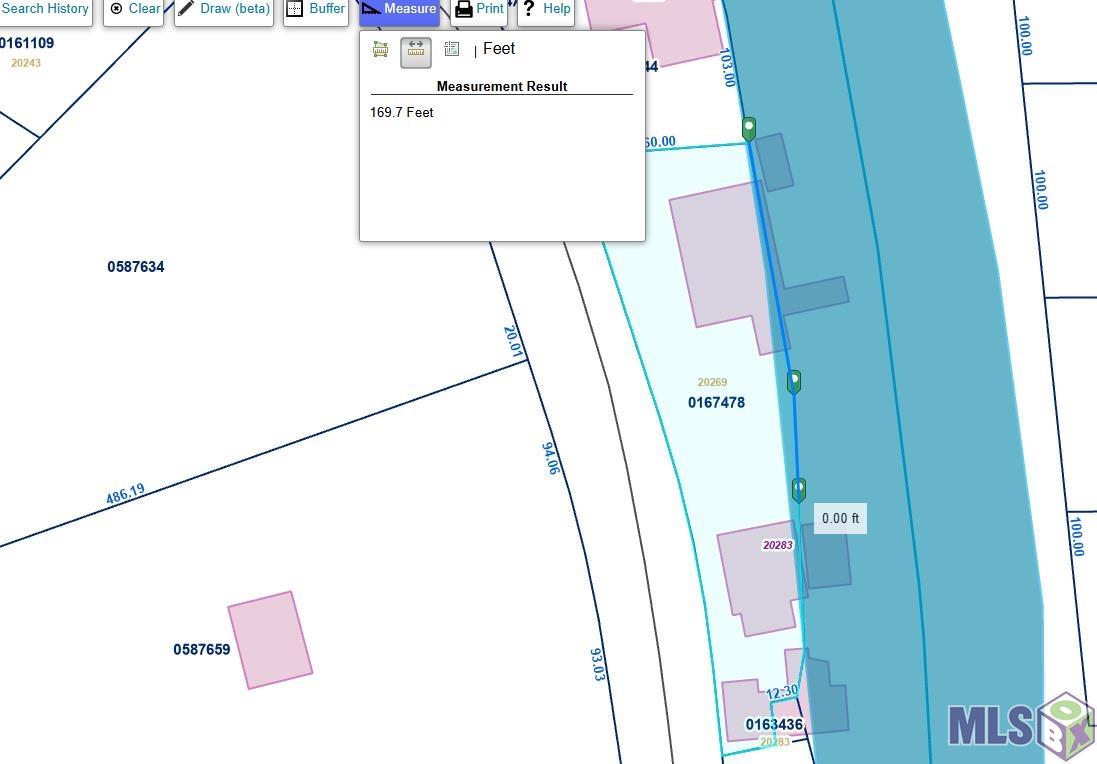Click address label 20243
This screenshot has width=1097, height=764.
point(26,63)
